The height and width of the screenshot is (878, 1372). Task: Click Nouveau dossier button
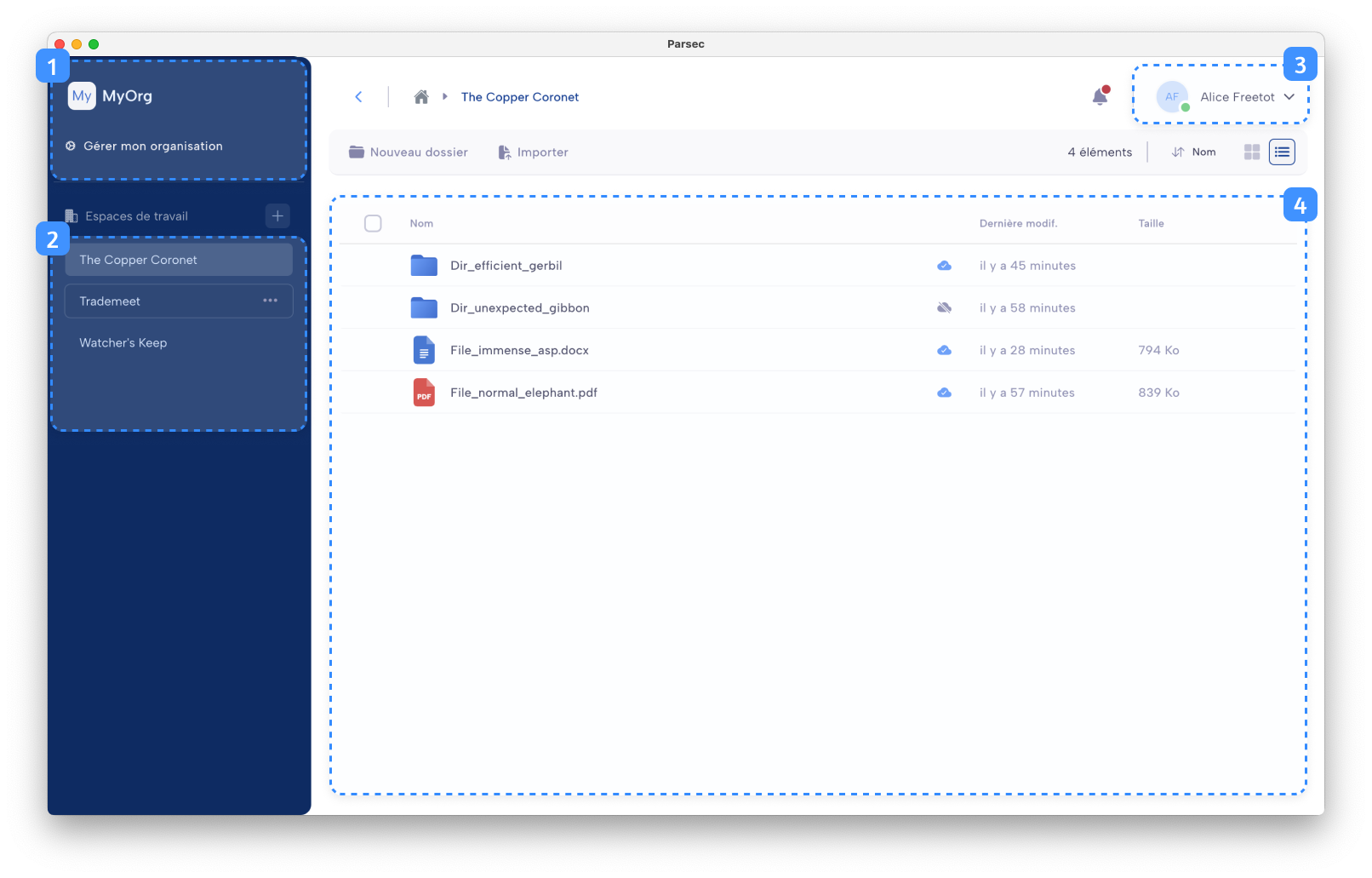tap(409, 152)
